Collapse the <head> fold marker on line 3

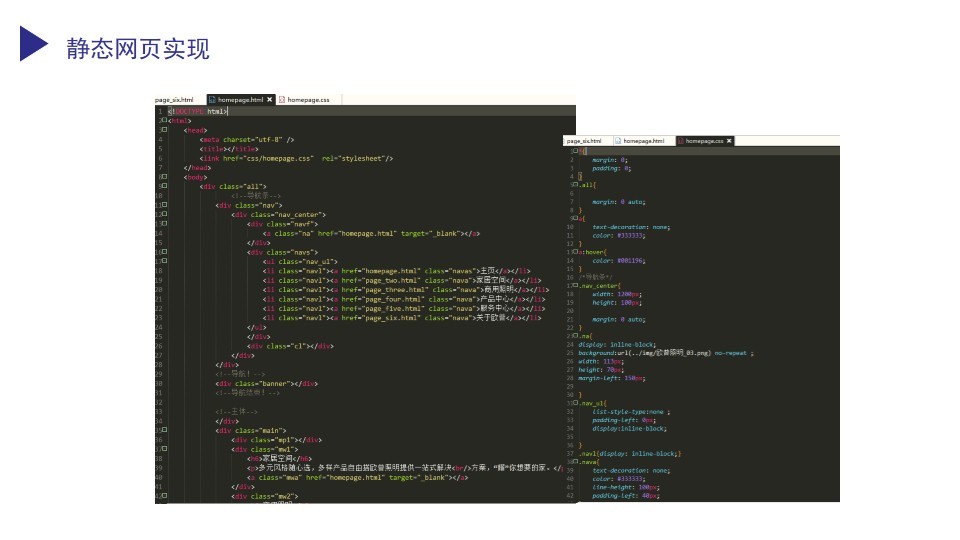tap(164, 130)
